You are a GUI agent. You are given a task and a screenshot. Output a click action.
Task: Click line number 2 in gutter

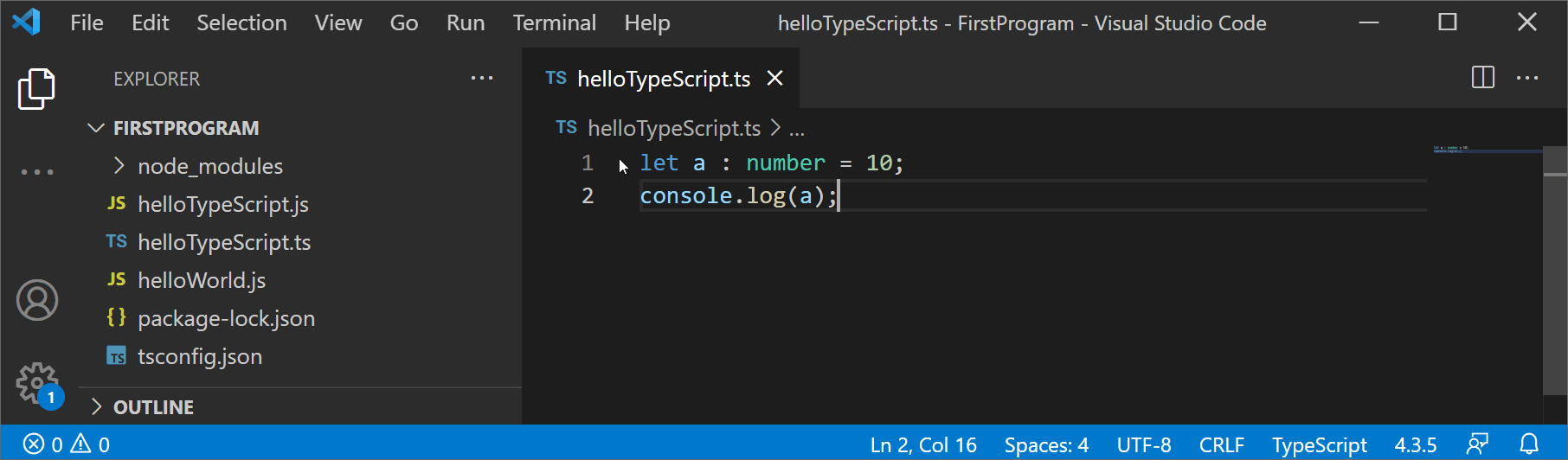pos(588,195)
